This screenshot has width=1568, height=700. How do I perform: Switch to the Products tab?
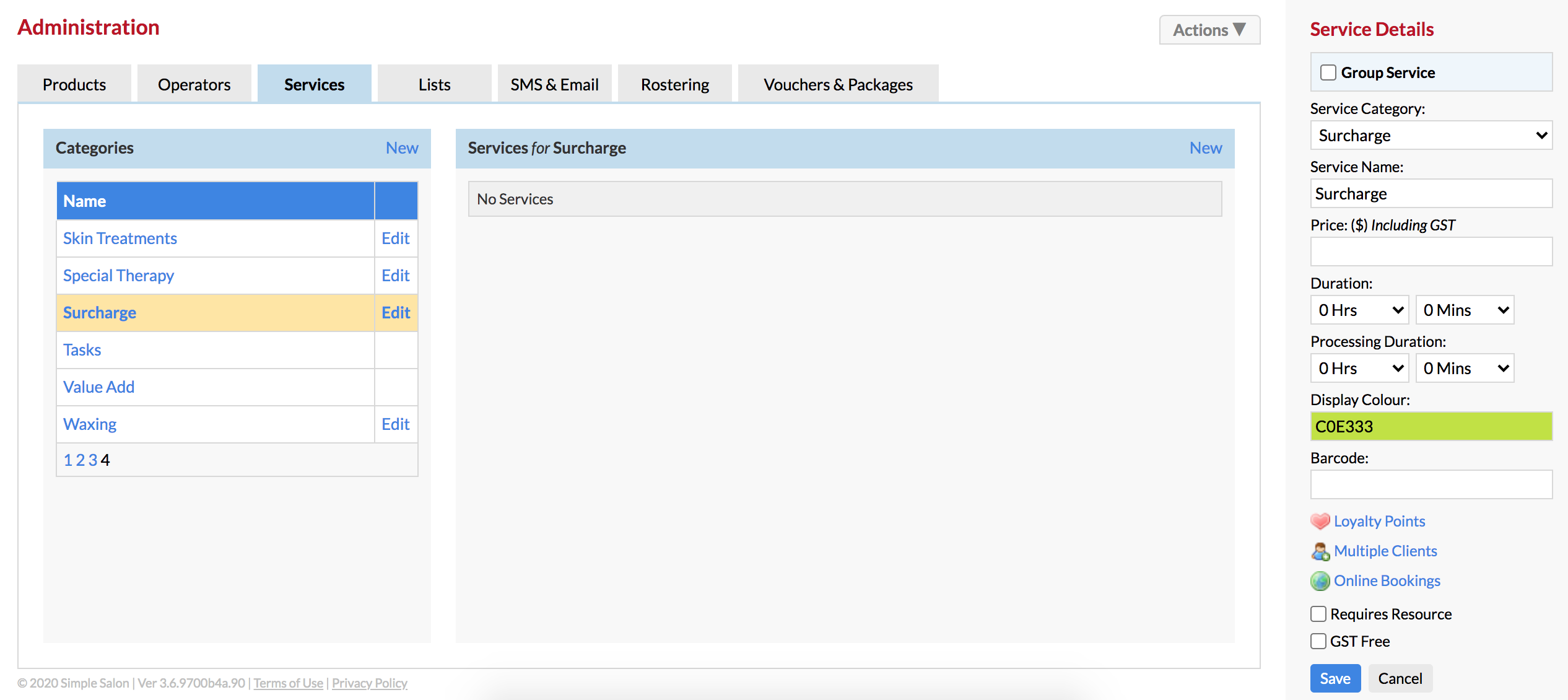74,84
